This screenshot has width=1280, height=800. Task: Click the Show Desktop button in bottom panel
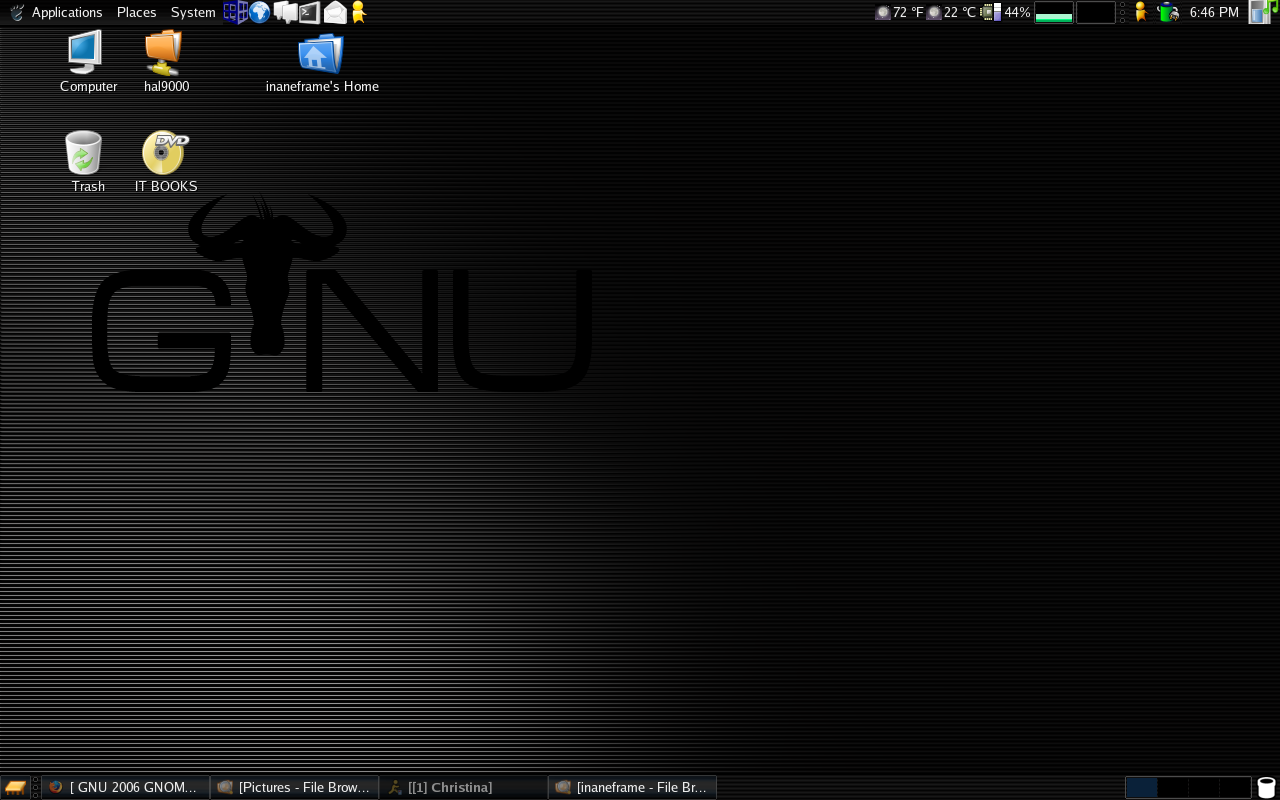tap(15, 787)
